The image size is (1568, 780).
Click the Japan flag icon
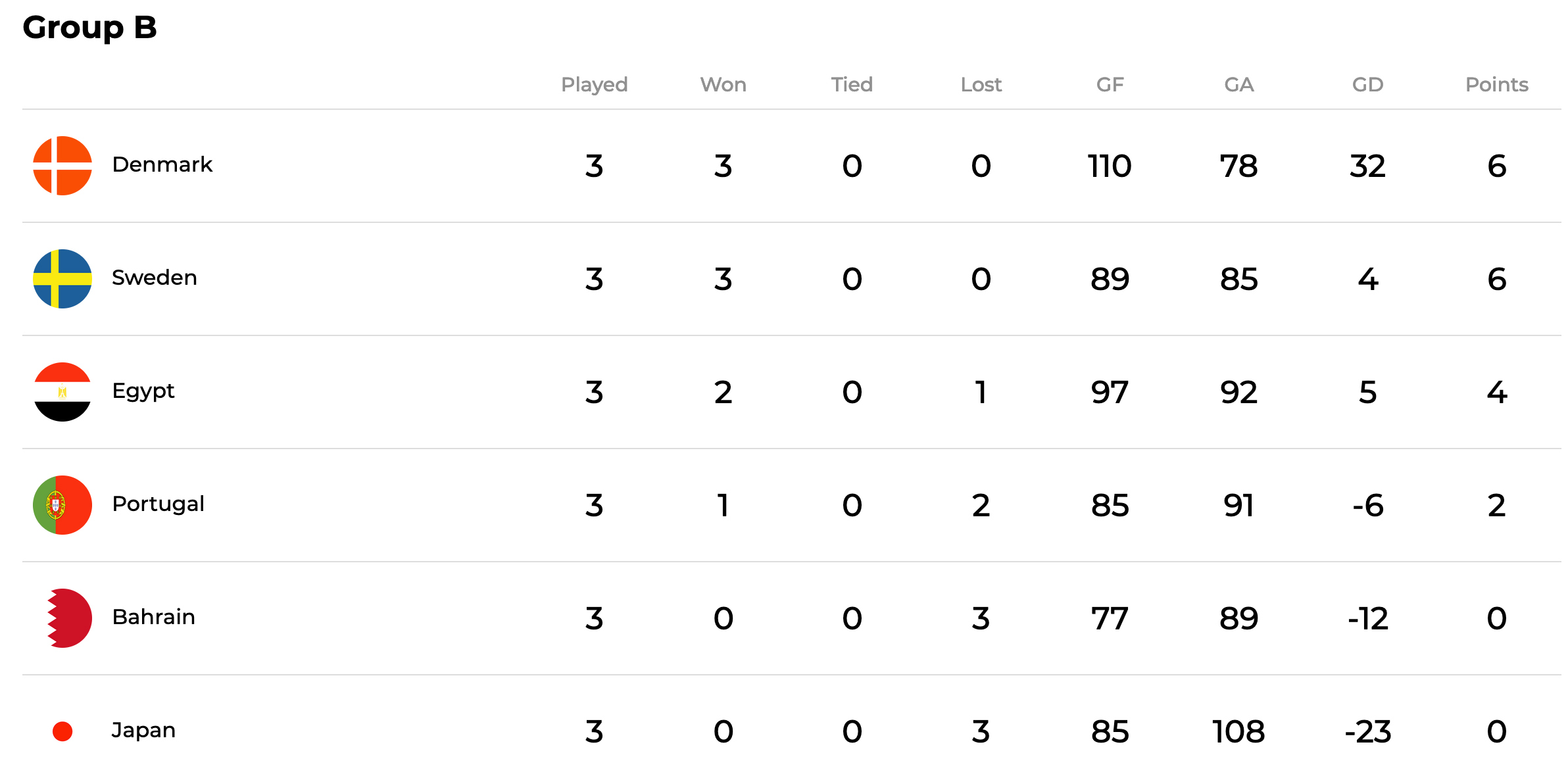coord(62,731)
